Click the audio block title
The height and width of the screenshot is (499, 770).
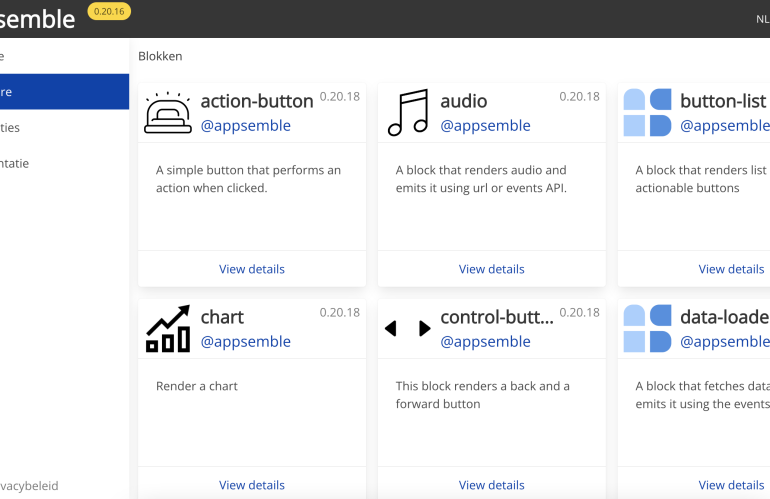tap(464, 101)
